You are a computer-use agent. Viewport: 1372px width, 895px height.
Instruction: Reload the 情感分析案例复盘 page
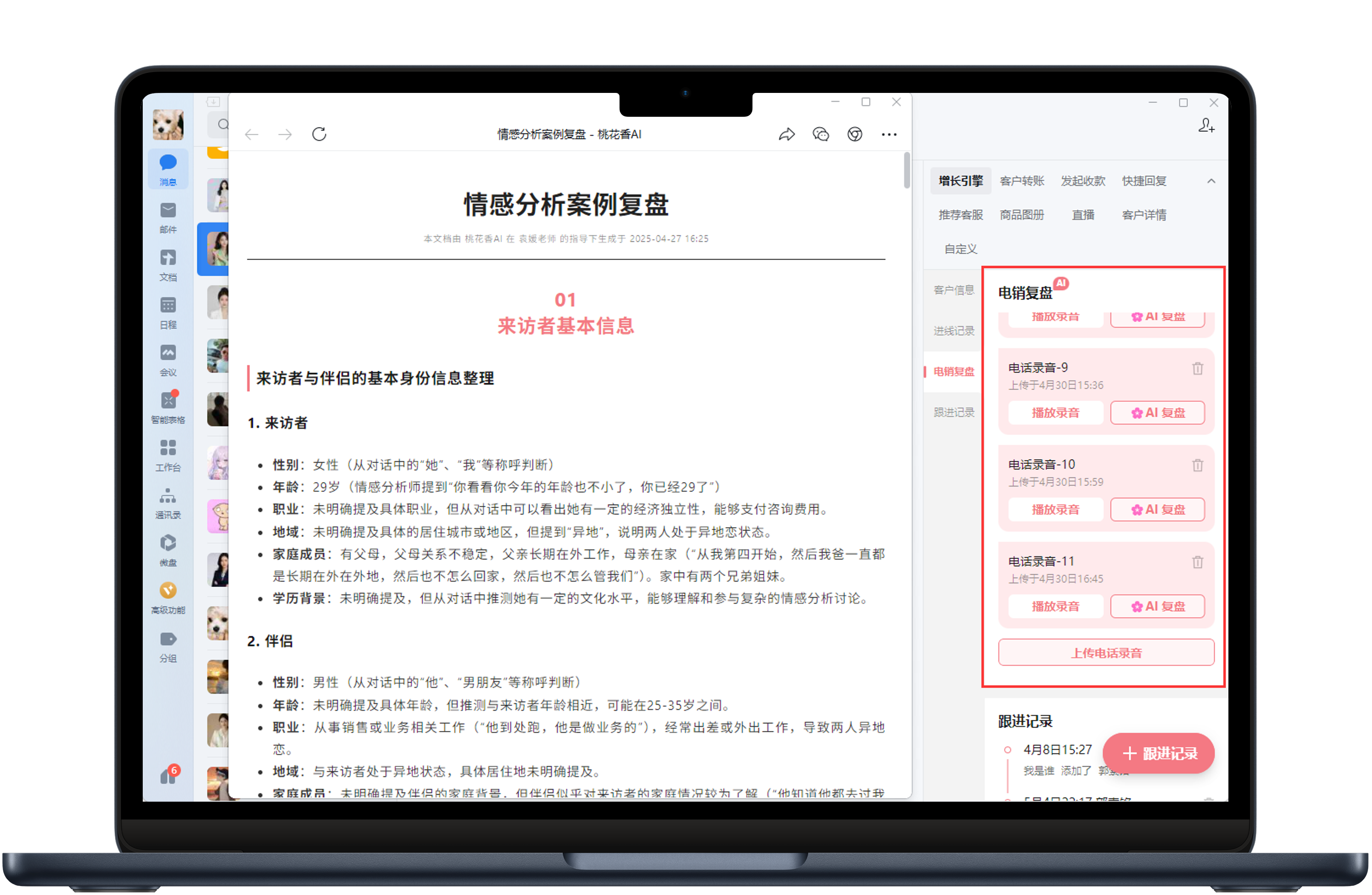click(x=320, y=134)
